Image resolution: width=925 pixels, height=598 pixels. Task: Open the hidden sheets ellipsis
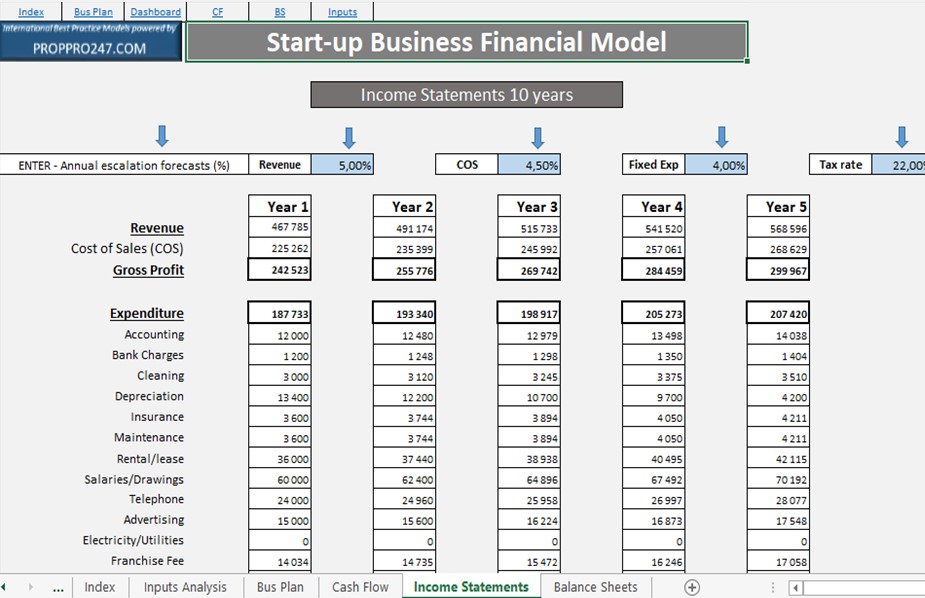point(58,588)
